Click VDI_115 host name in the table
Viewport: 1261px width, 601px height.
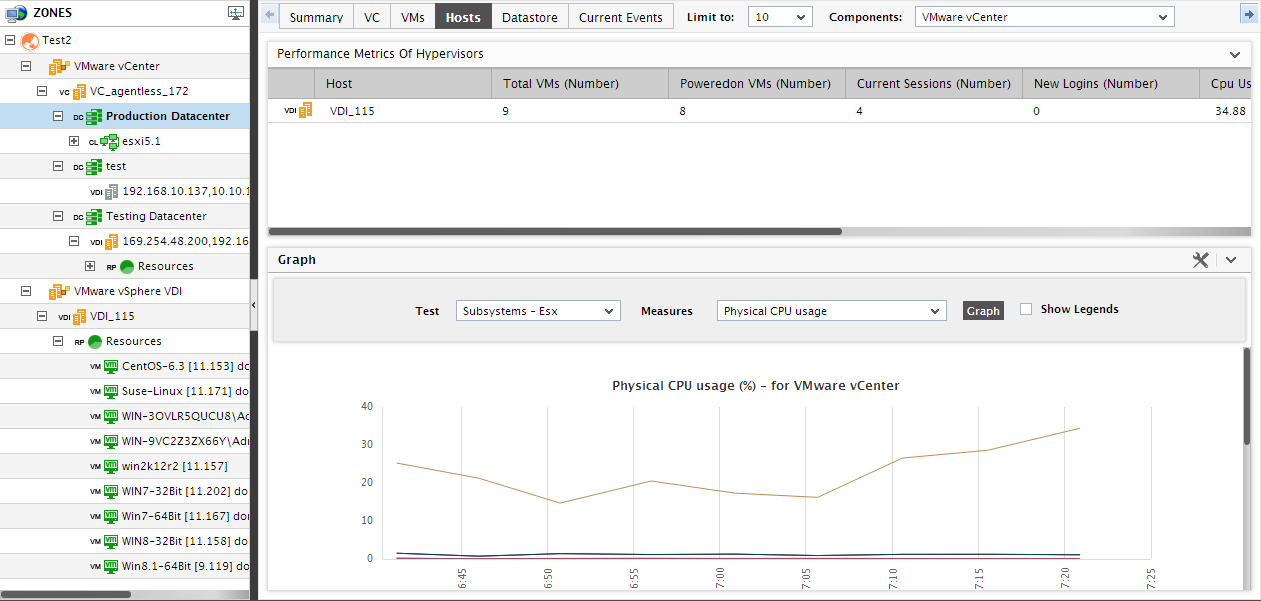coord(352,111)
